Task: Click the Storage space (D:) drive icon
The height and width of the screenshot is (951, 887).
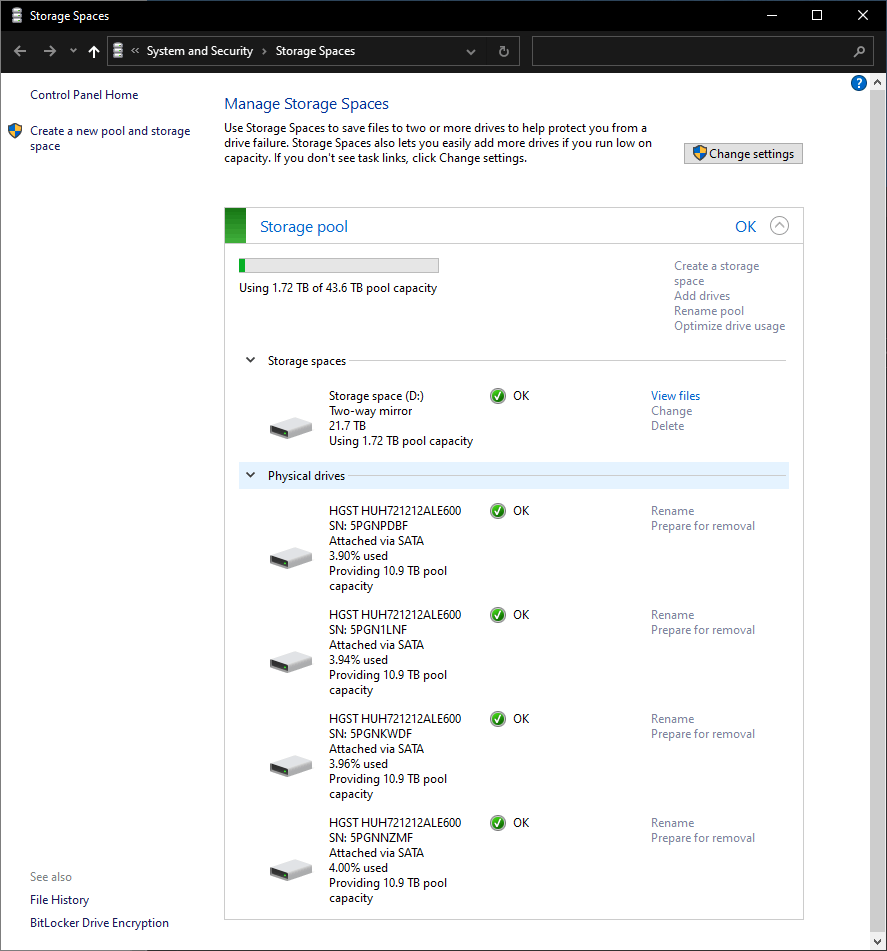Action: point(291,428)
